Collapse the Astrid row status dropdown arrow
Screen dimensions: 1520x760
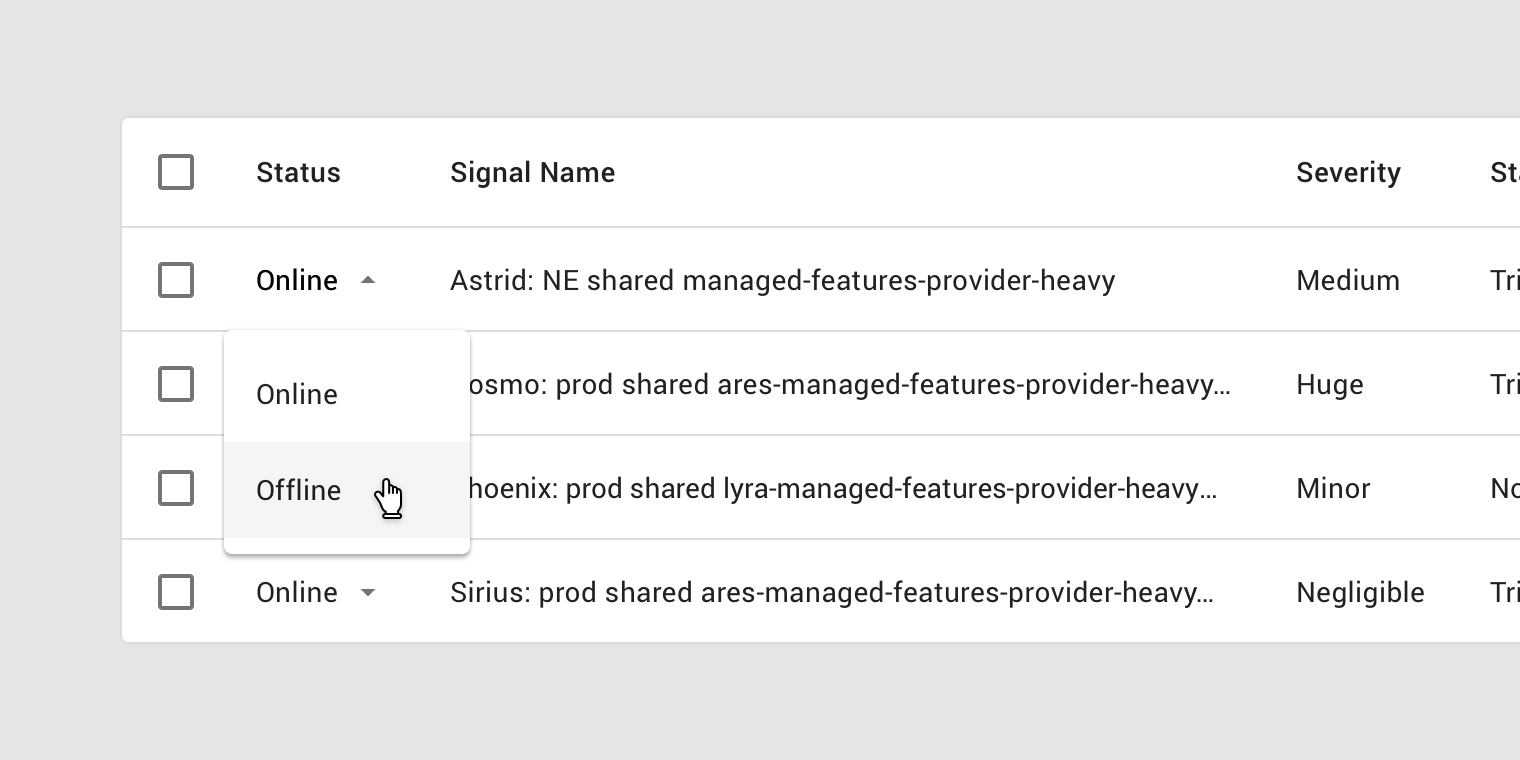[368, 281]
